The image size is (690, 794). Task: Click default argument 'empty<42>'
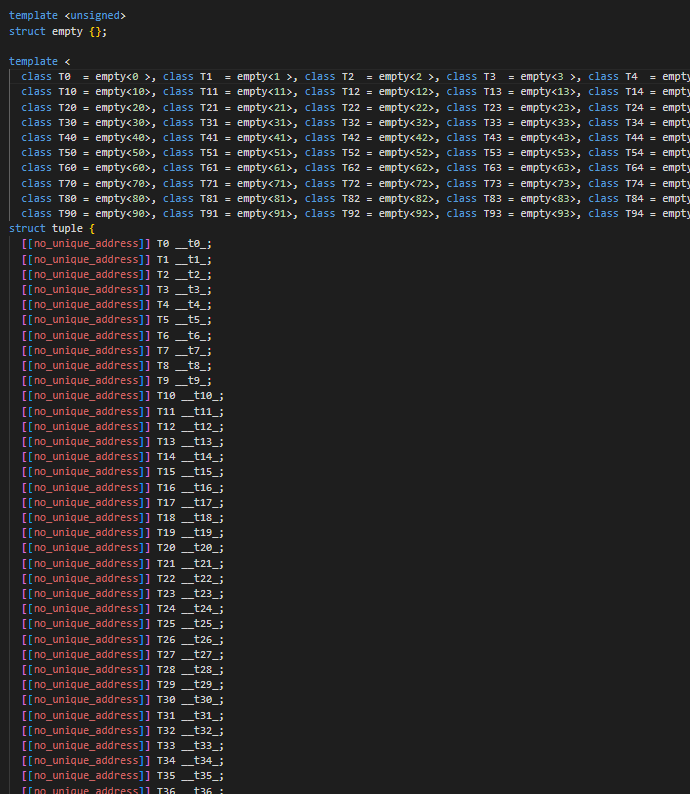coord(407,137)
